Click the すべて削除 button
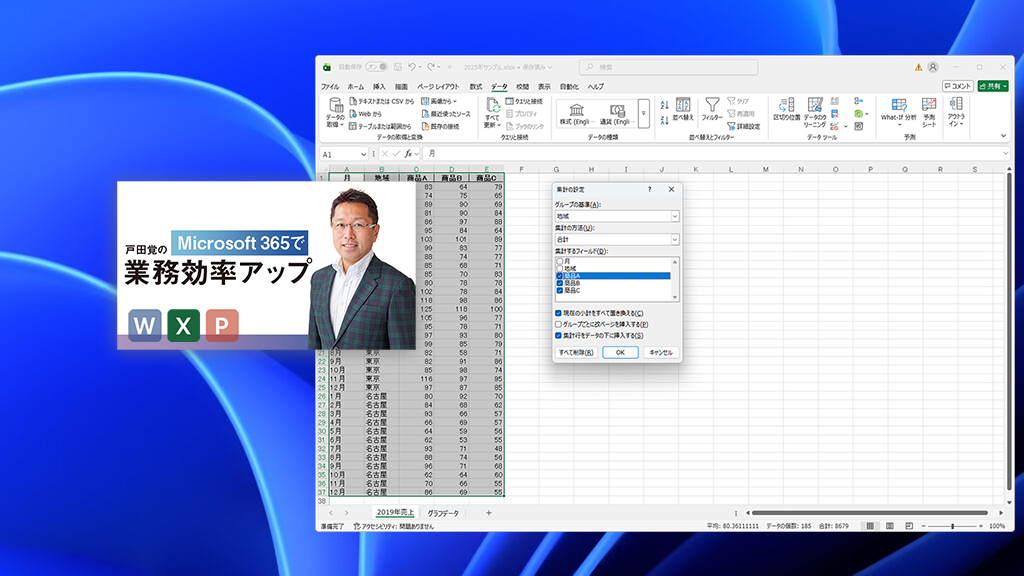 coord(575,352)
